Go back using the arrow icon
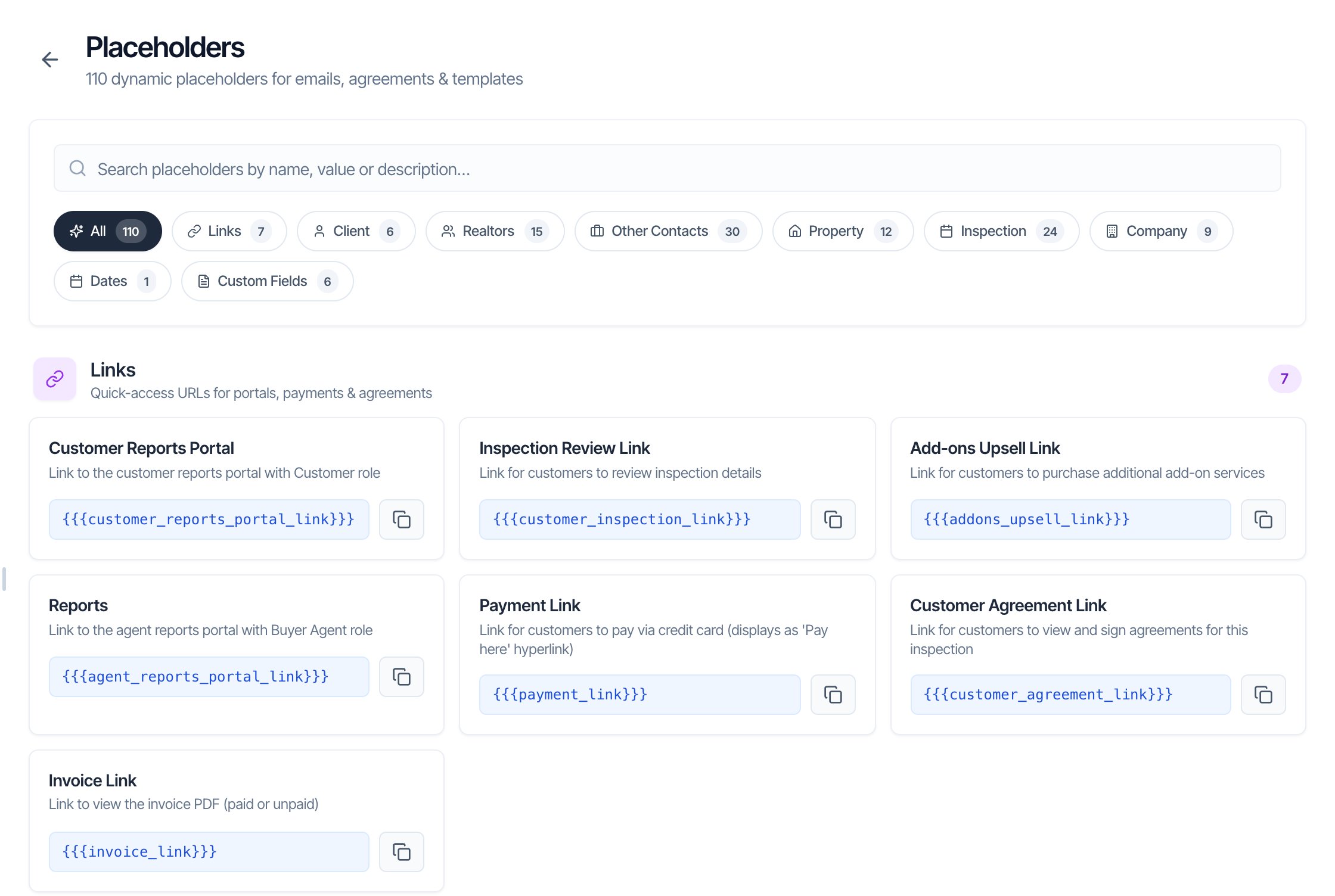The height and width of the screenshot is (896, 1335). pos(50,60)
